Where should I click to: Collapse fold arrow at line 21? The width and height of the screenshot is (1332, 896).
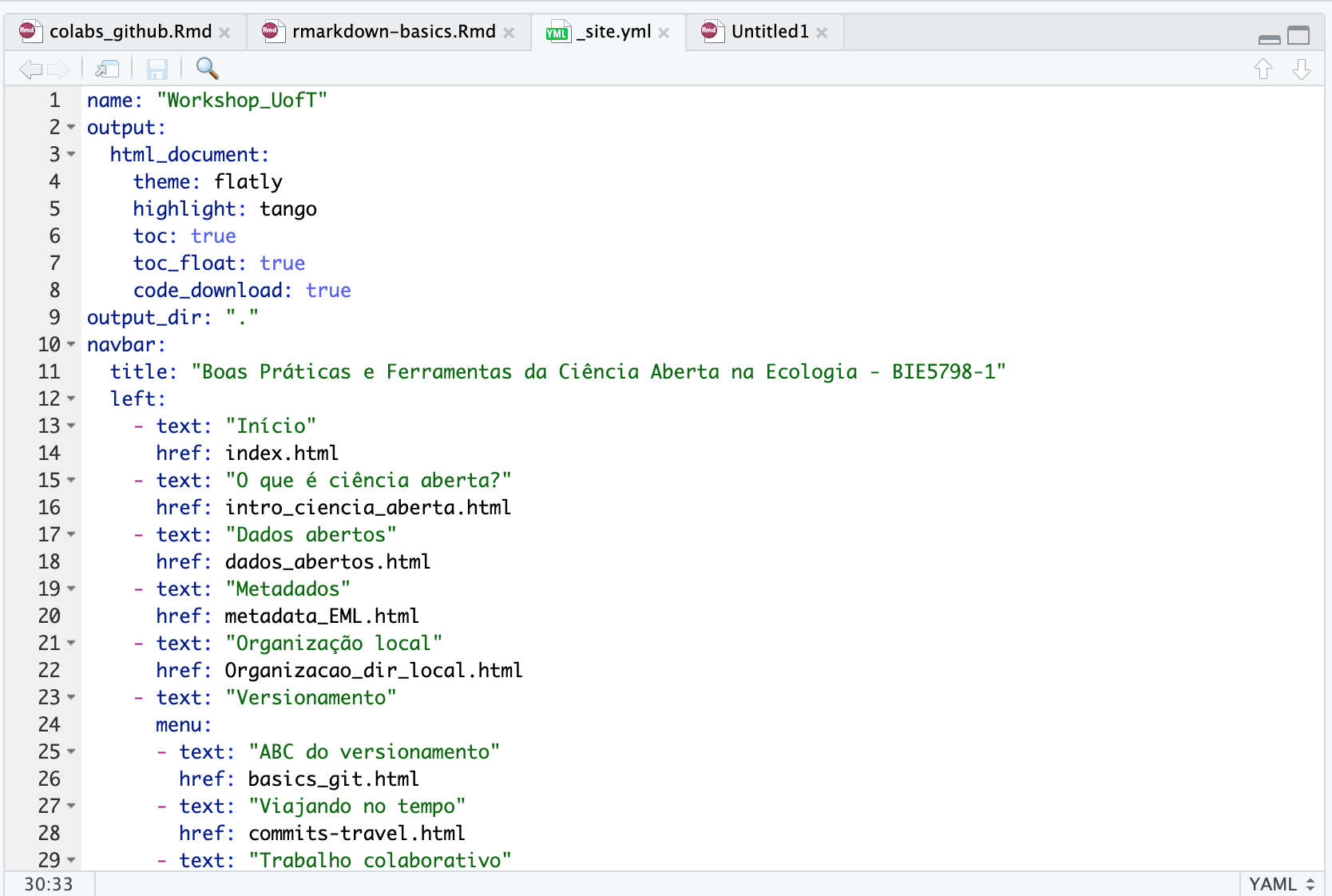pyautogui.click(x=71, y=644)
